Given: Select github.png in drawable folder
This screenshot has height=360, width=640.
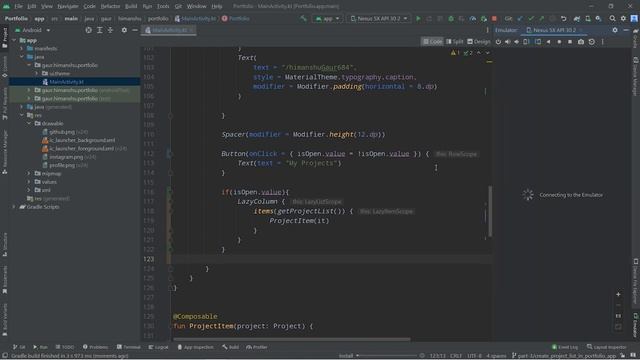Looking at the screenshot, I should pos(62,132).
